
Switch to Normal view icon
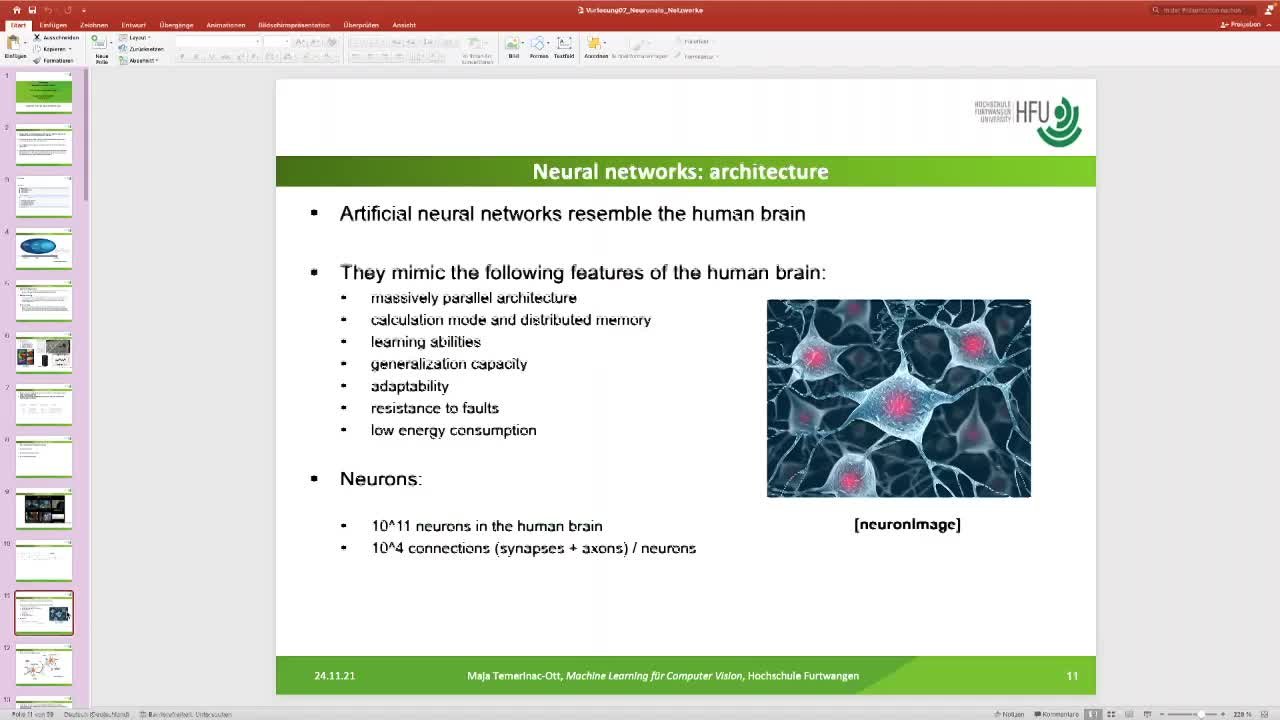pyautogui.click(x=1093, y=714)
